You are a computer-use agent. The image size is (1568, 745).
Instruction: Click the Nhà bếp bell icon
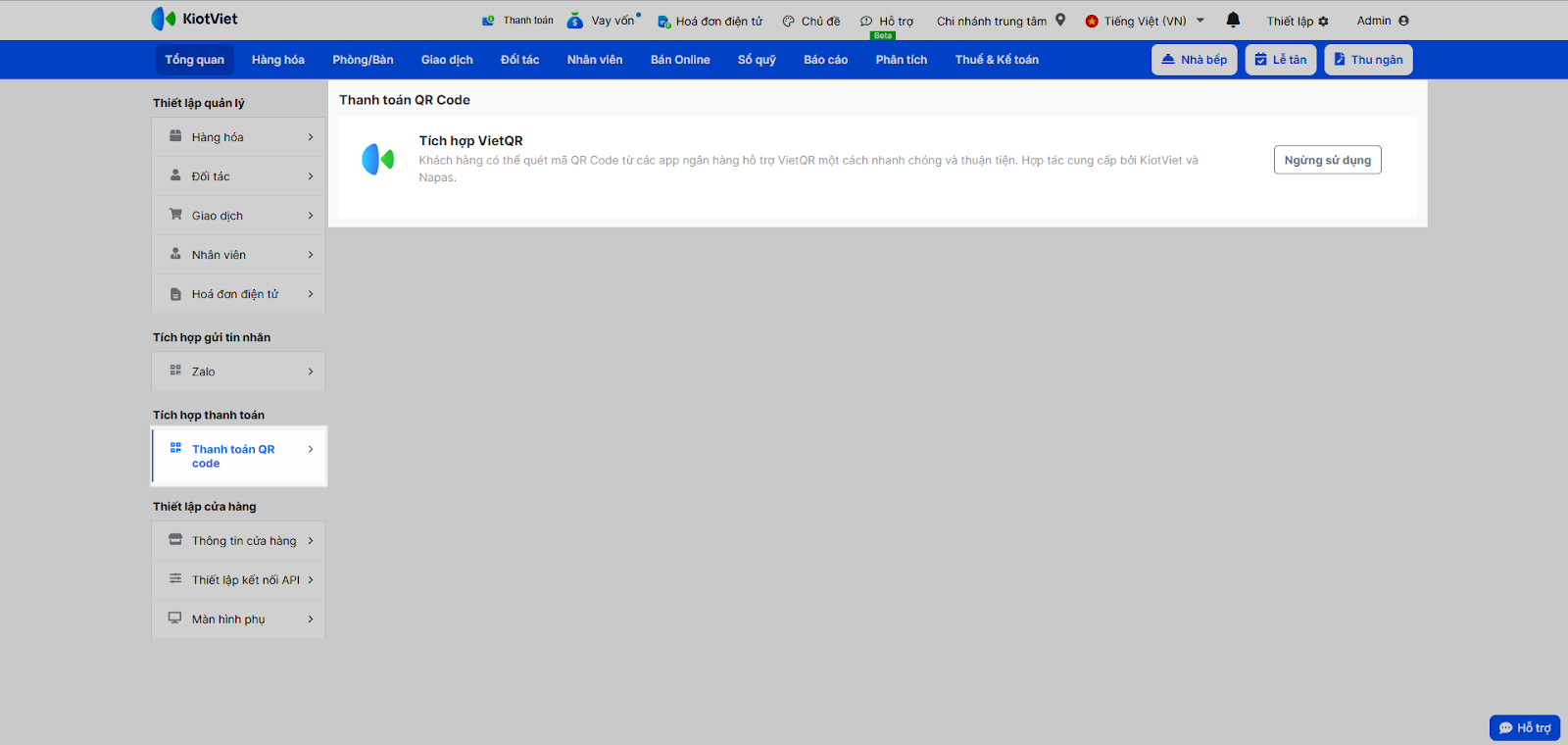pos(1168,60)
